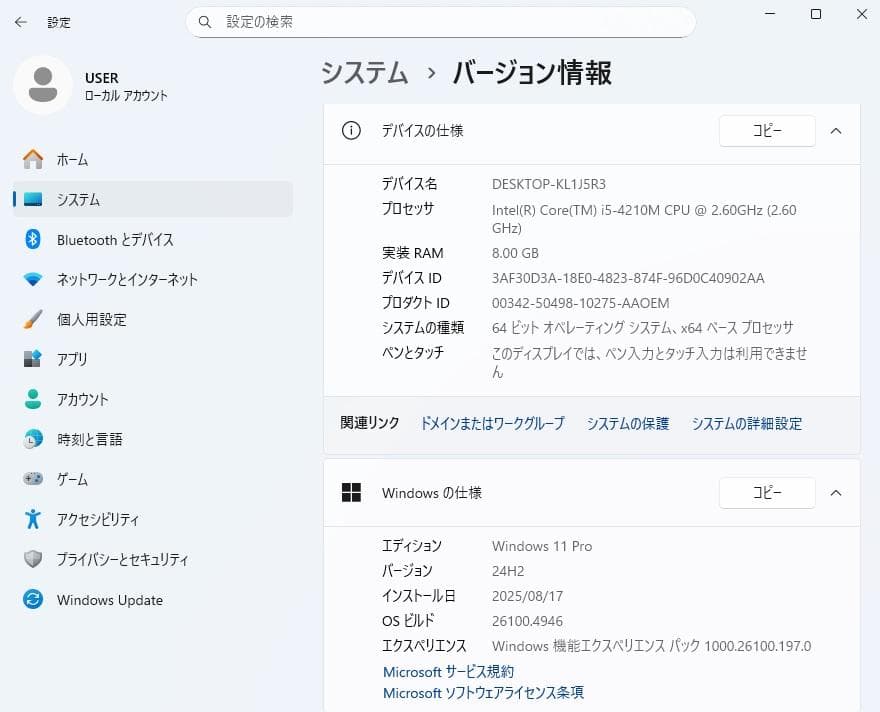Viewport: 880px width, 712px height.
Task: Open ドメインまたはワークグループ link
Action: (x=493, y=423)
